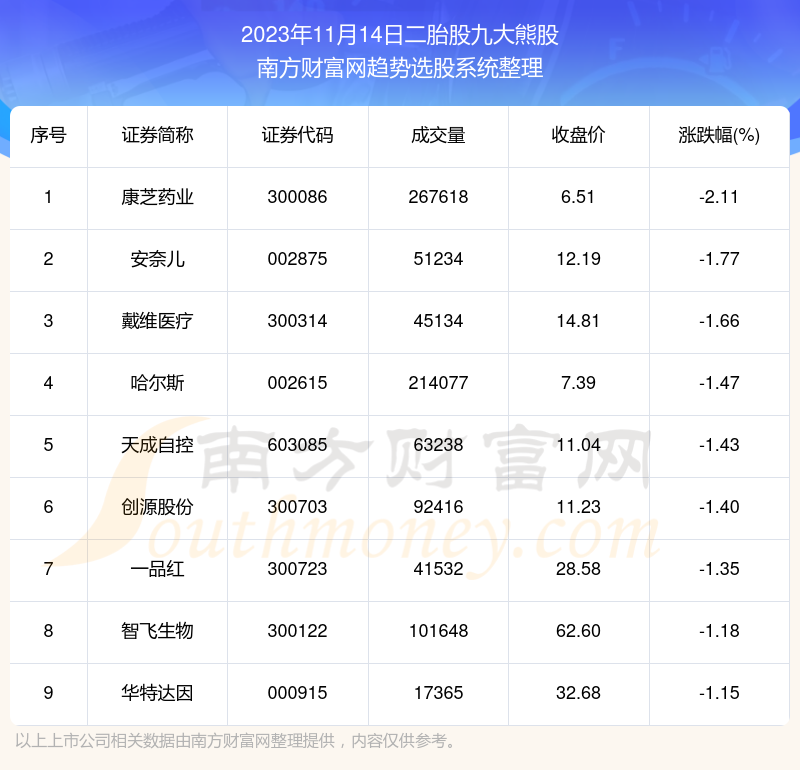The width and height of the screenshot is (800, 770).
Task: Click stock name 戴维医疗
Action: coord(157,321)
